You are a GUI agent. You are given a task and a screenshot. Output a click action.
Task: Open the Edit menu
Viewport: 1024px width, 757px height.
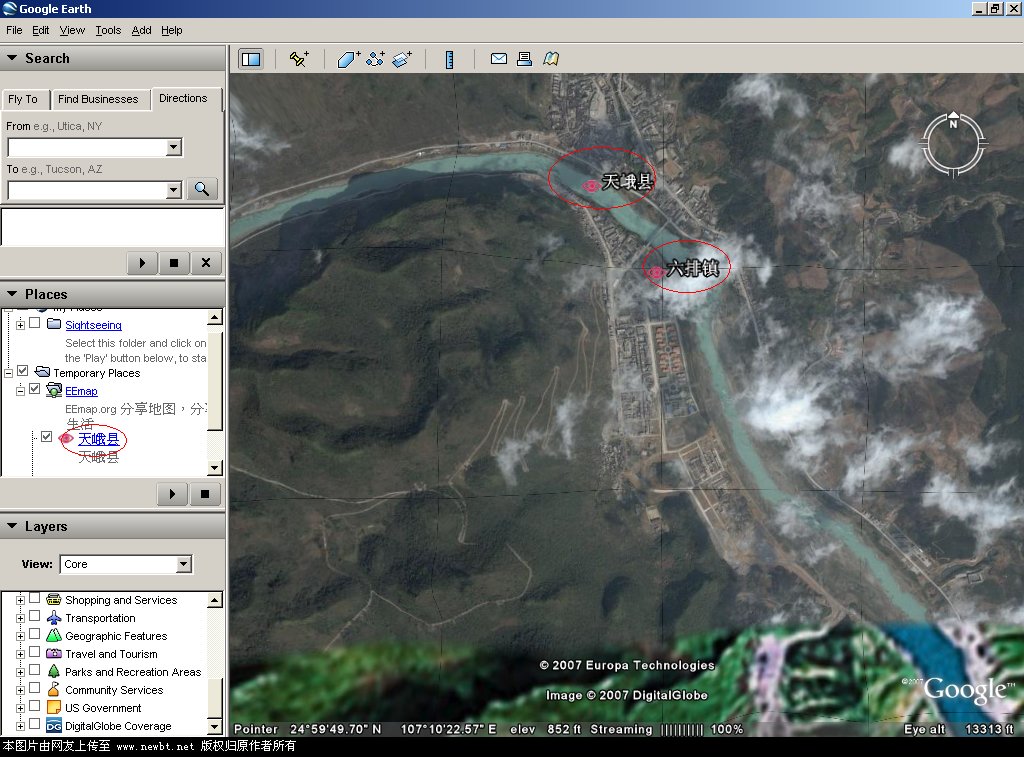[40, 30]
